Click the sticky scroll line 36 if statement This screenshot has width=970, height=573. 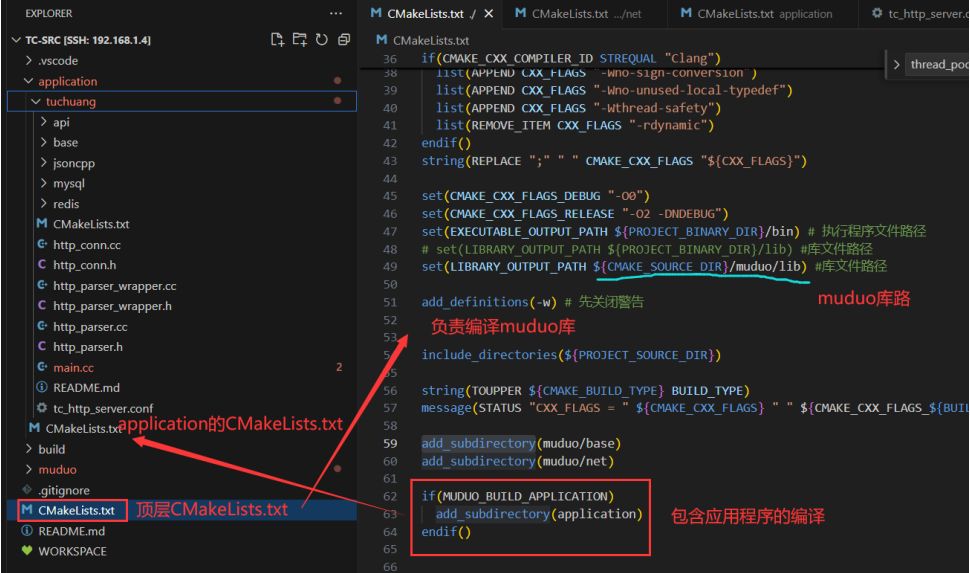(x=570, y=59)
